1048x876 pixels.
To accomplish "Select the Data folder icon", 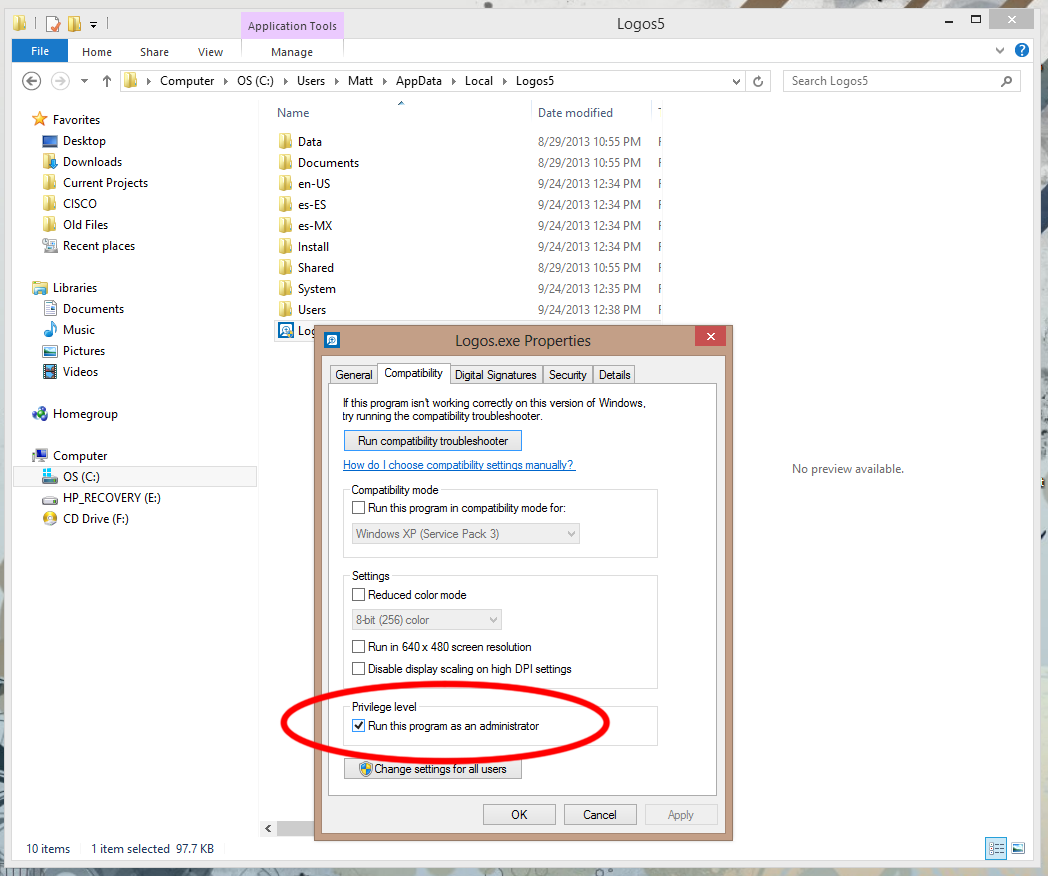I will [x=286, y=142].
